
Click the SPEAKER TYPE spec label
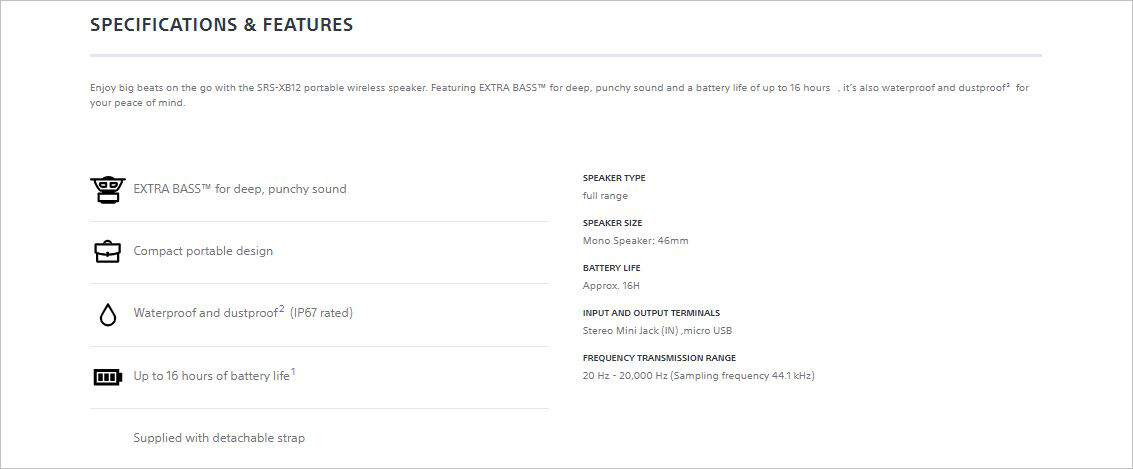click(614, 178)
